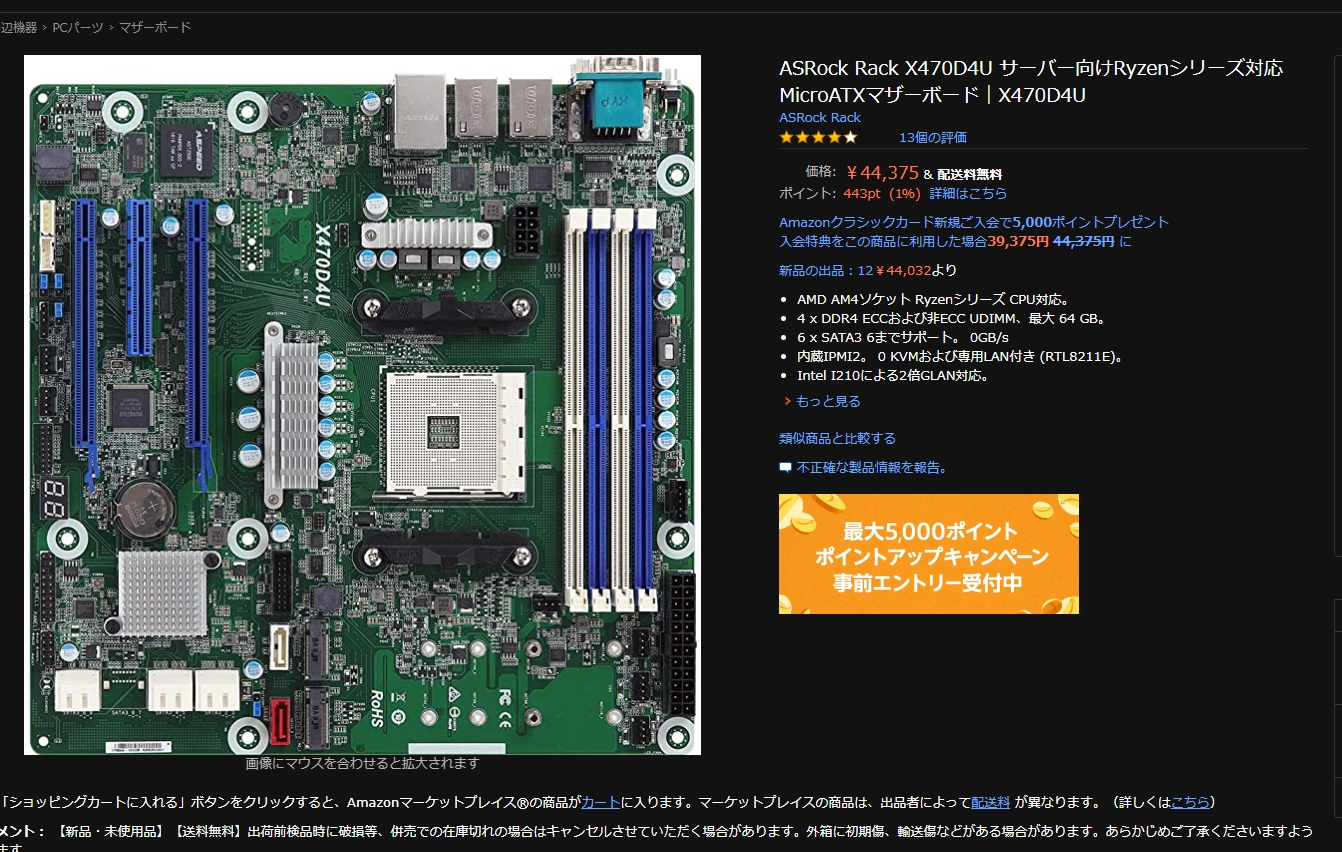
Task: Click the five-star rating icons
Action: pyautogui.click(x=818, y=137)
